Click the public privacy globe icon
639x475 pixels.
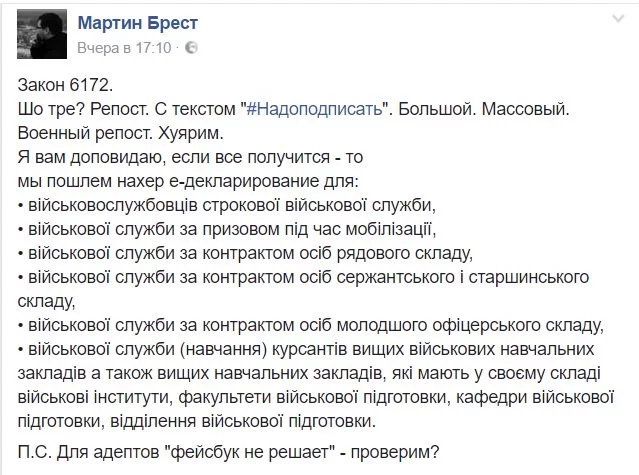(x=193, y=47)
